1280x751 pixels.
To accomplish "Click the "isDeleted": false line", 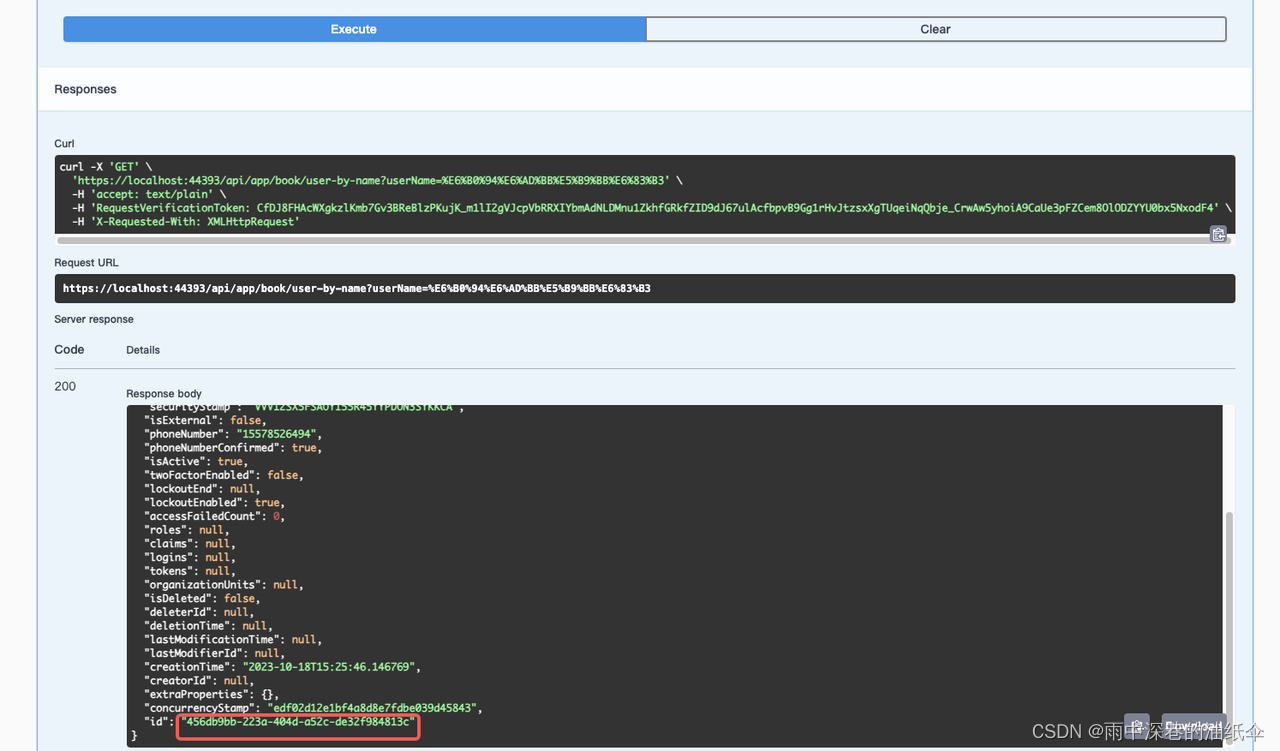I will (203, 598).
